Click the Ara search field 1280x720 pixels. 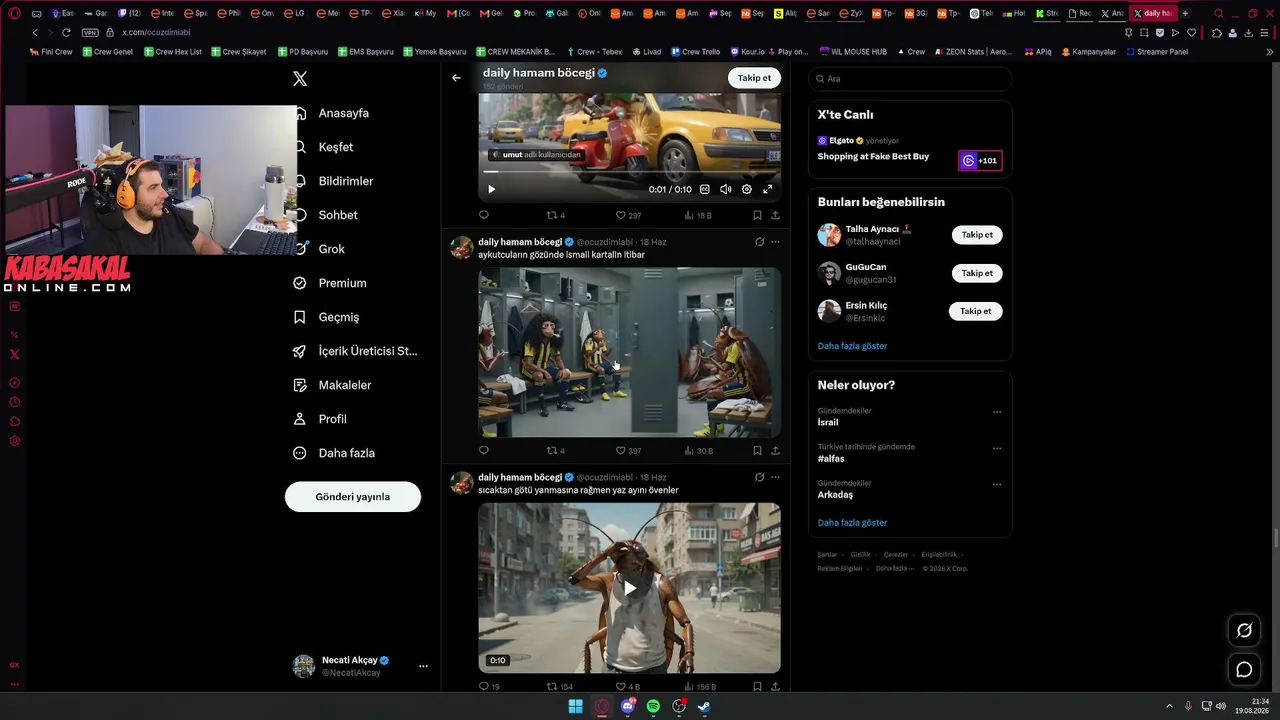[x=910, y=79]
